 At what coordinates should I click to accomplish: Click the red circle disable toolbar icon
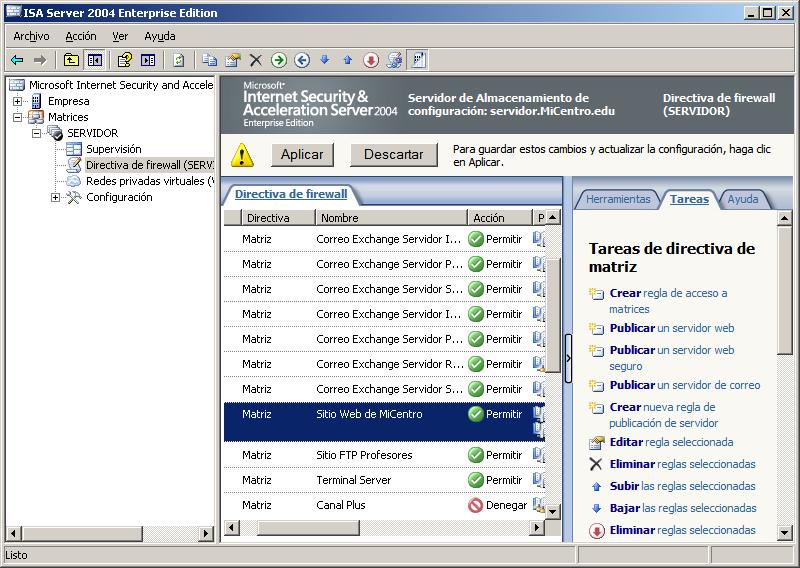[x=371, y=60]
